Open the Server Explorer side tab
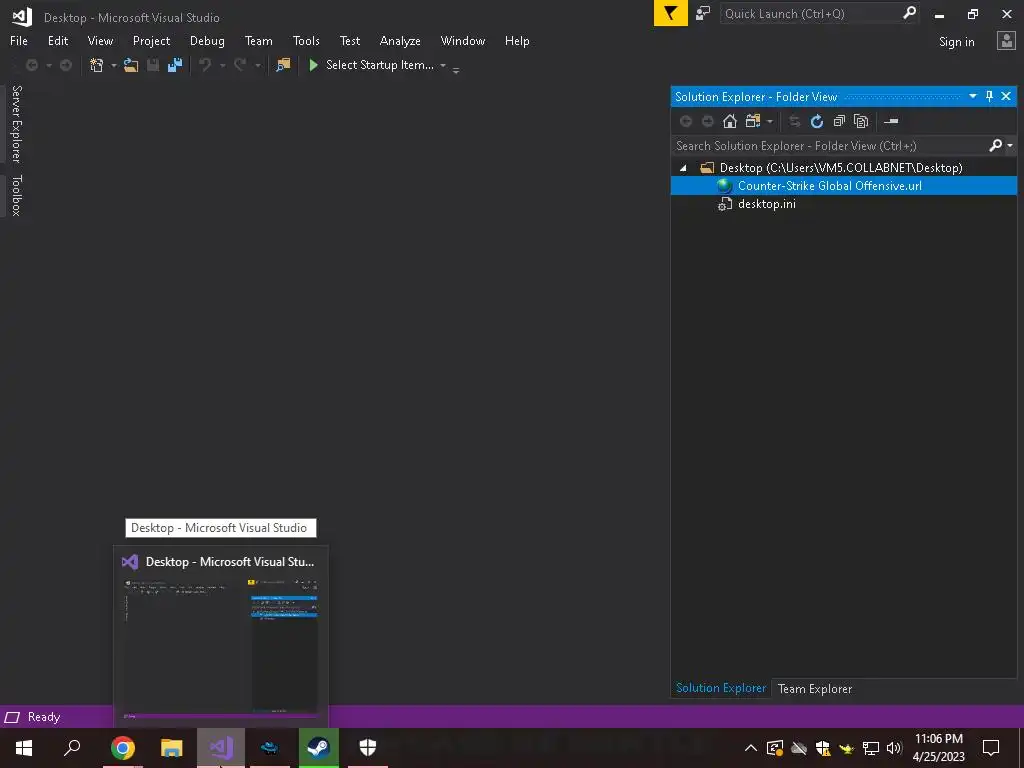Screen dimensions: 1024x768 (16, 124)
